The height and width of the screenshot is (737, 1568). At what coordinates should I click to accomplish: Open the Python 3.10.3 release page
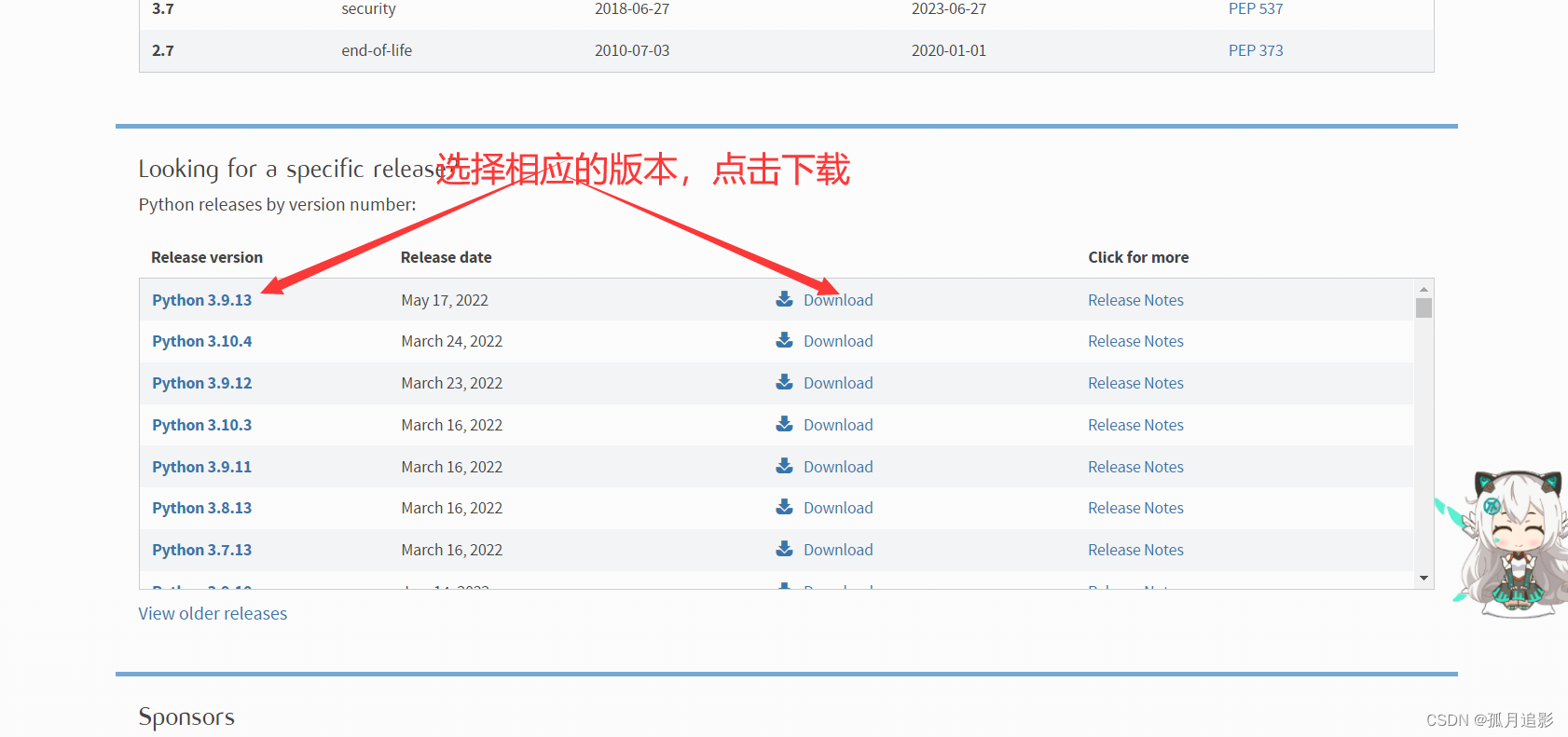[202, 425]
